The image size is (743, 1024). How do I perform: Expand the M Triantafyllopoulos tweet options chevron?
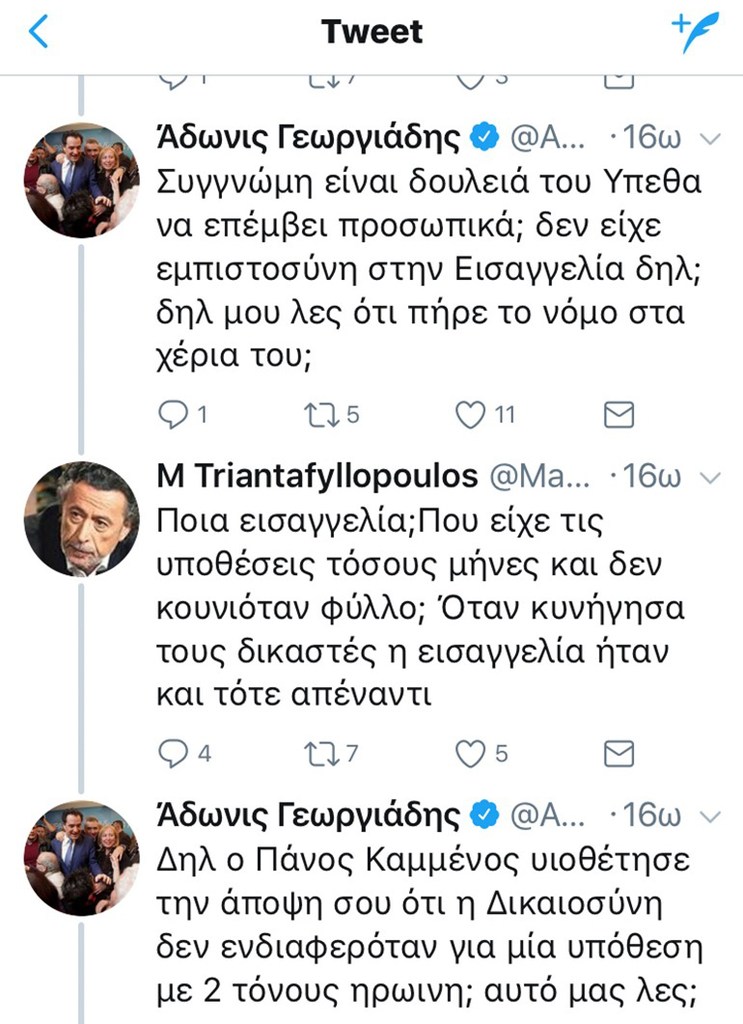(709, 477)
